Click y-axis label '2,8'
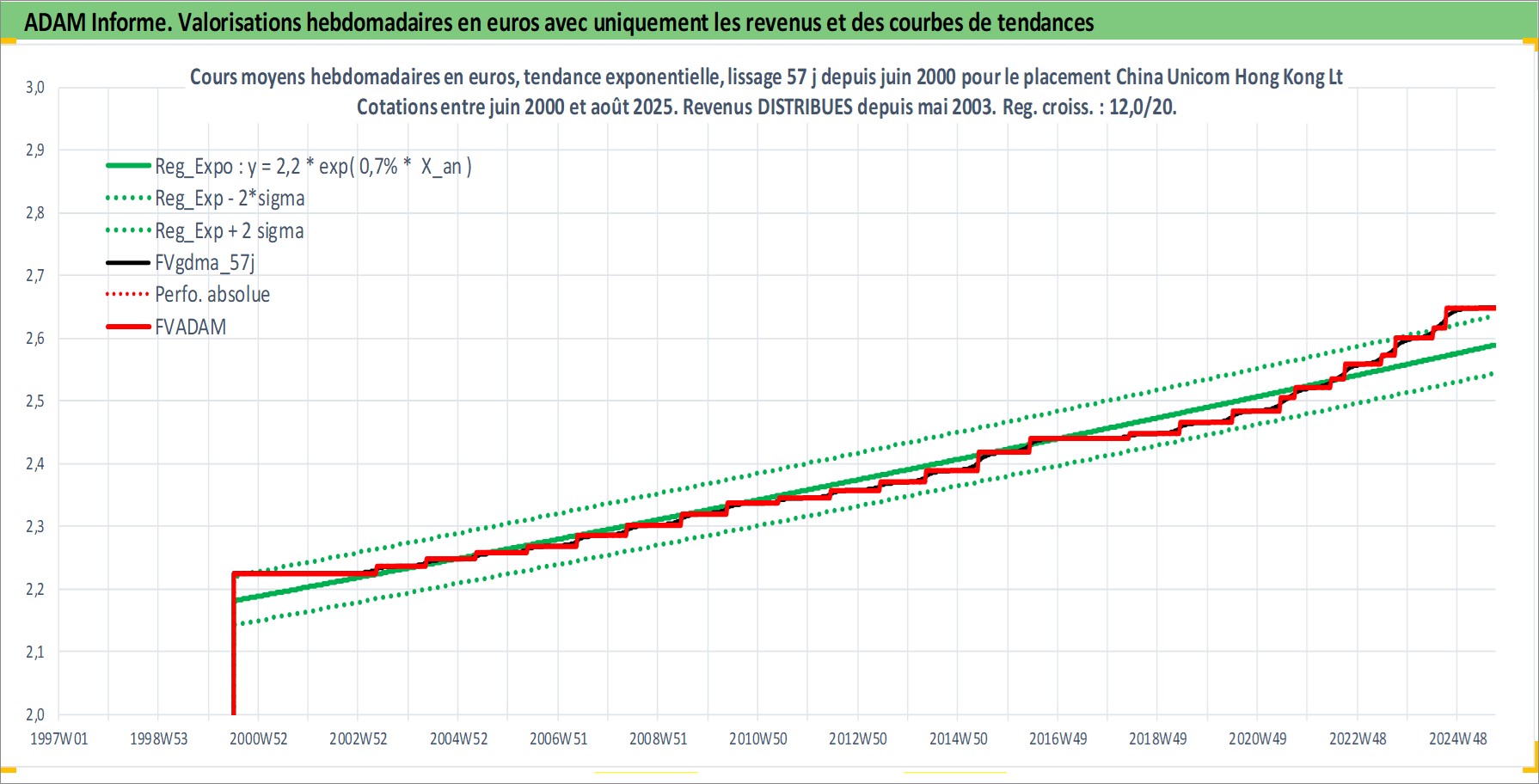This screenshot has height=784, width=1539. (x=34, y=213)
